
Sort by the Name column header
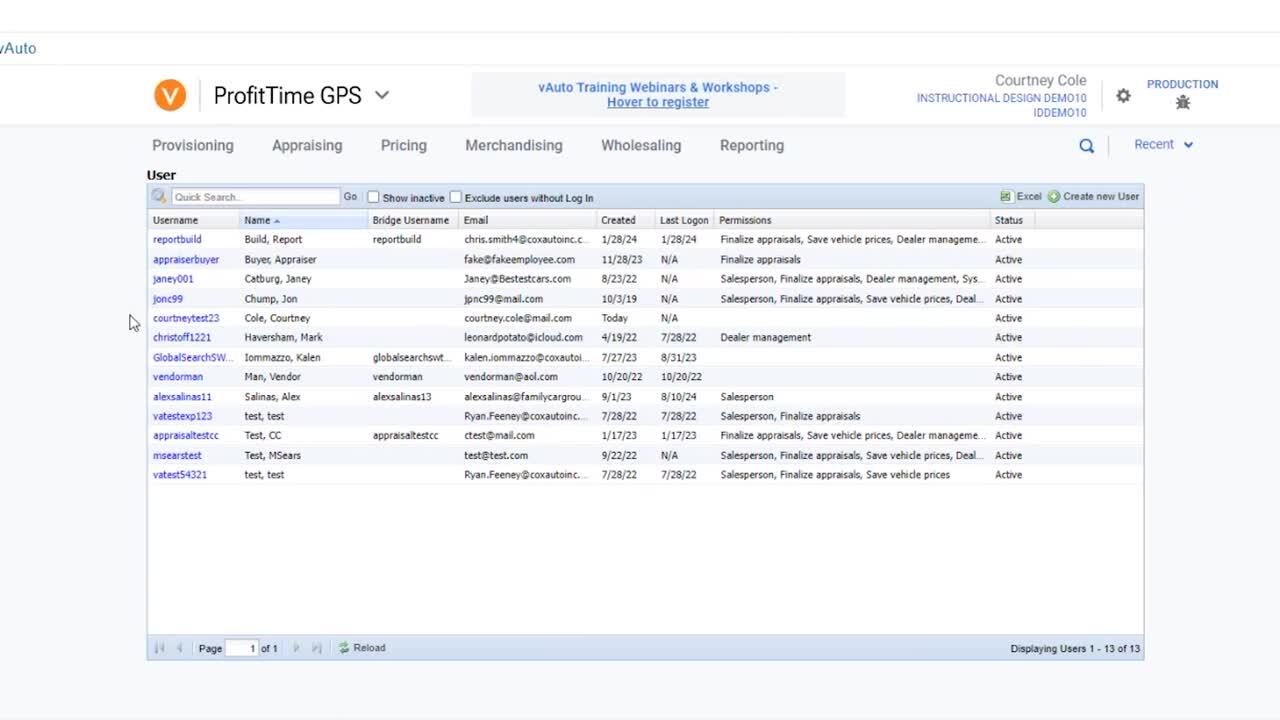[258, 220]
